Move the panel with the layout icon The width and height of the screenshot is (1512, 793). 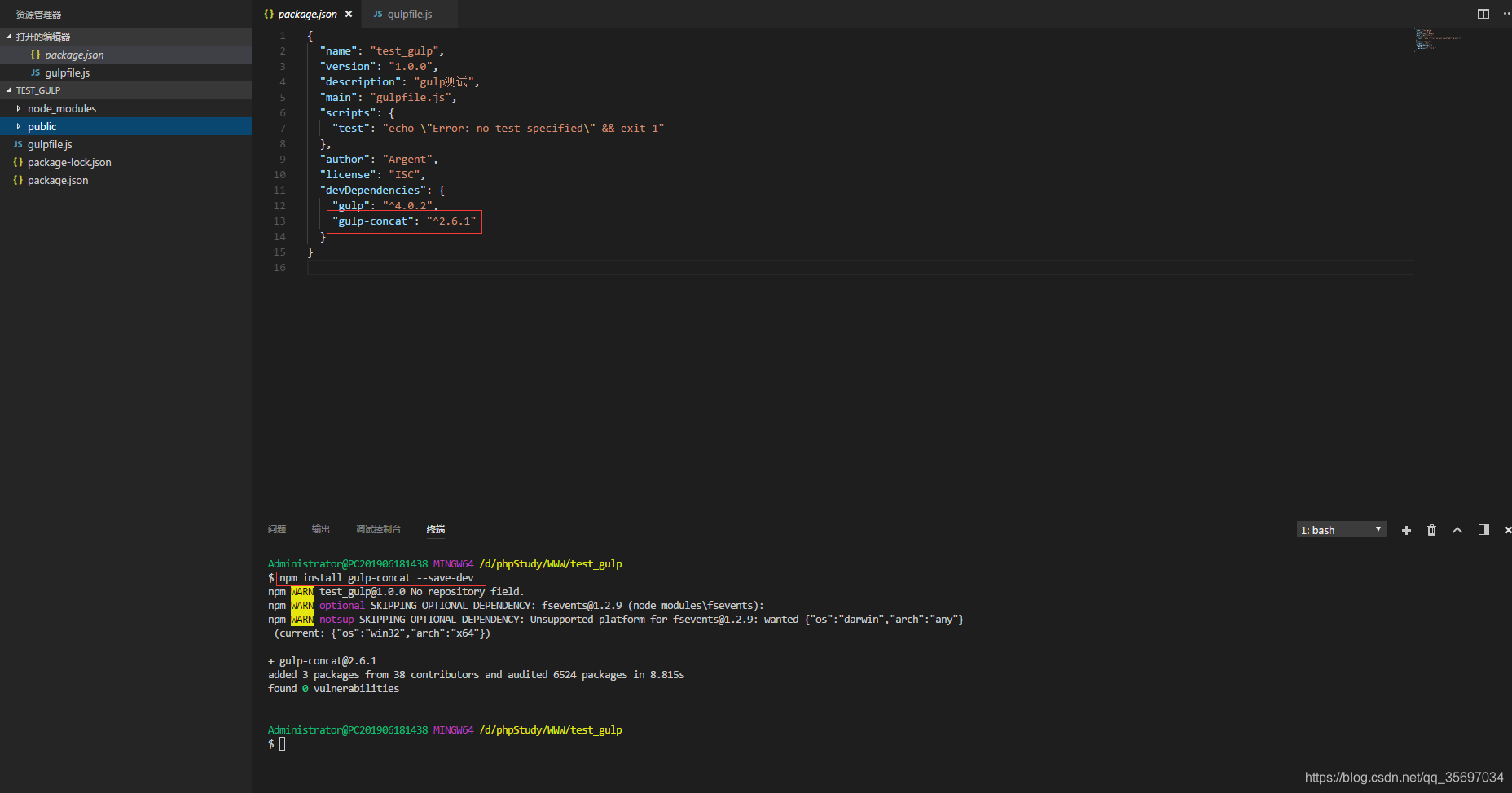[1483, 530]
